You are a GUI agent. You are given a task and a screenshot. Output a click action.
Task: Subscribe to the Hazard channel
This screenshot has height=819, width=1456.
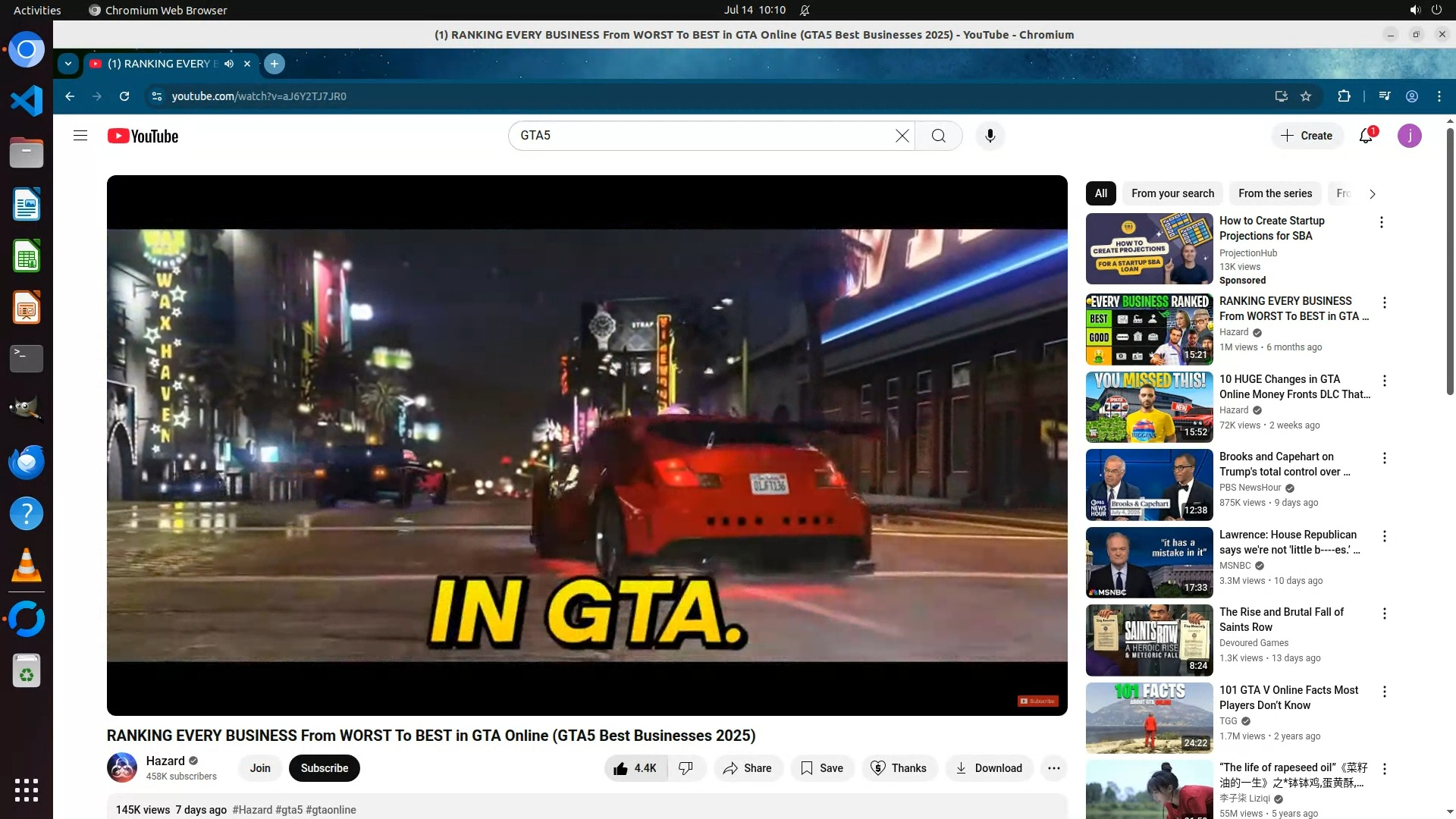325,768
